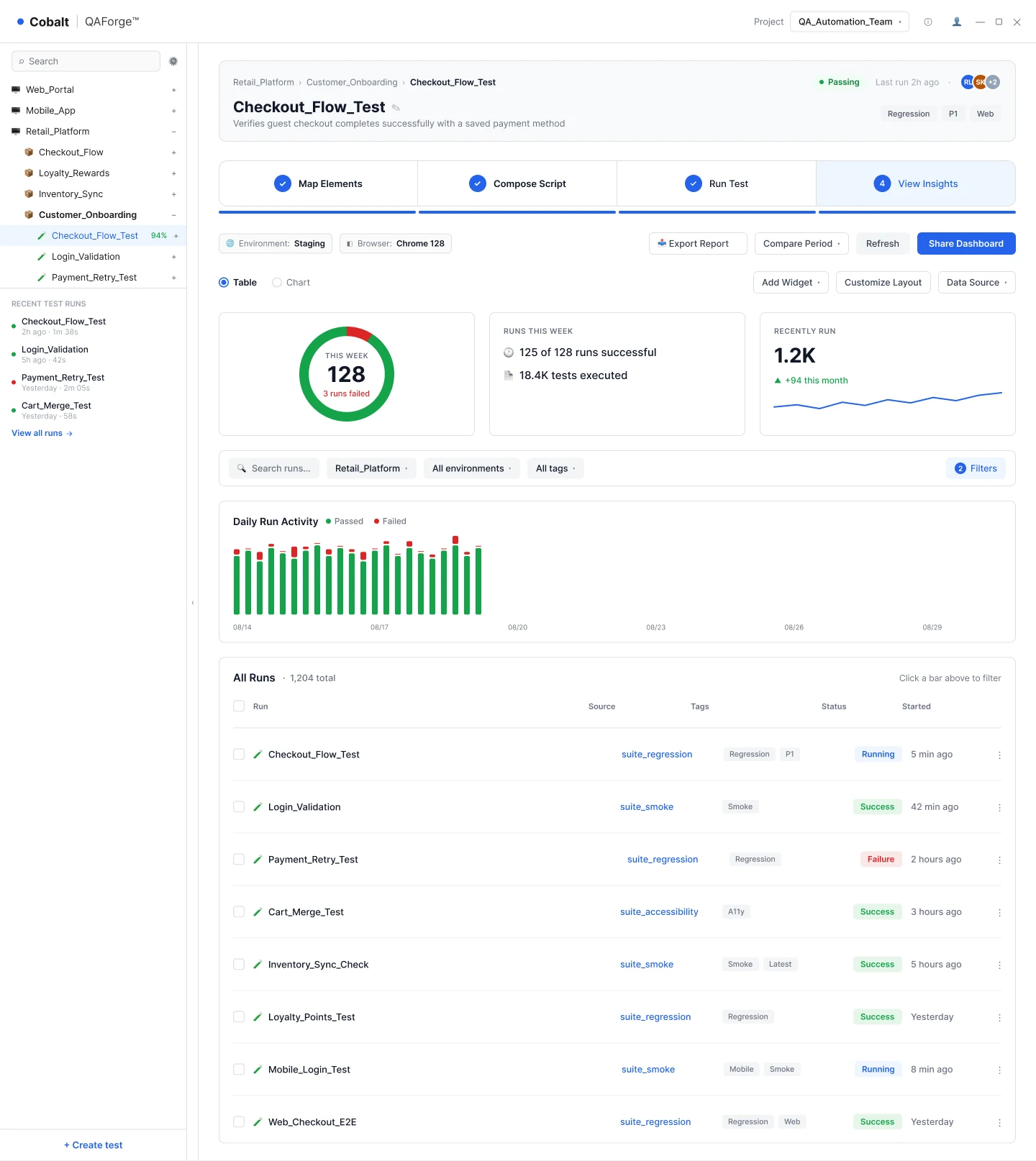Screen dimensions: 1036x1161
Task: Open the QA_Automation_Team project dropdown
Action: [x=850, y=22]
